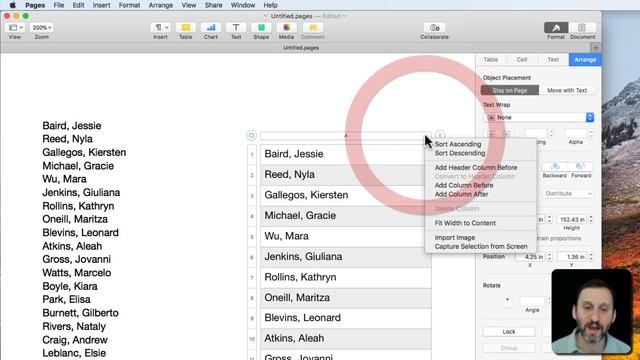640x360 pixels.
Task: Select row header number 4
Action: point(252,216)
